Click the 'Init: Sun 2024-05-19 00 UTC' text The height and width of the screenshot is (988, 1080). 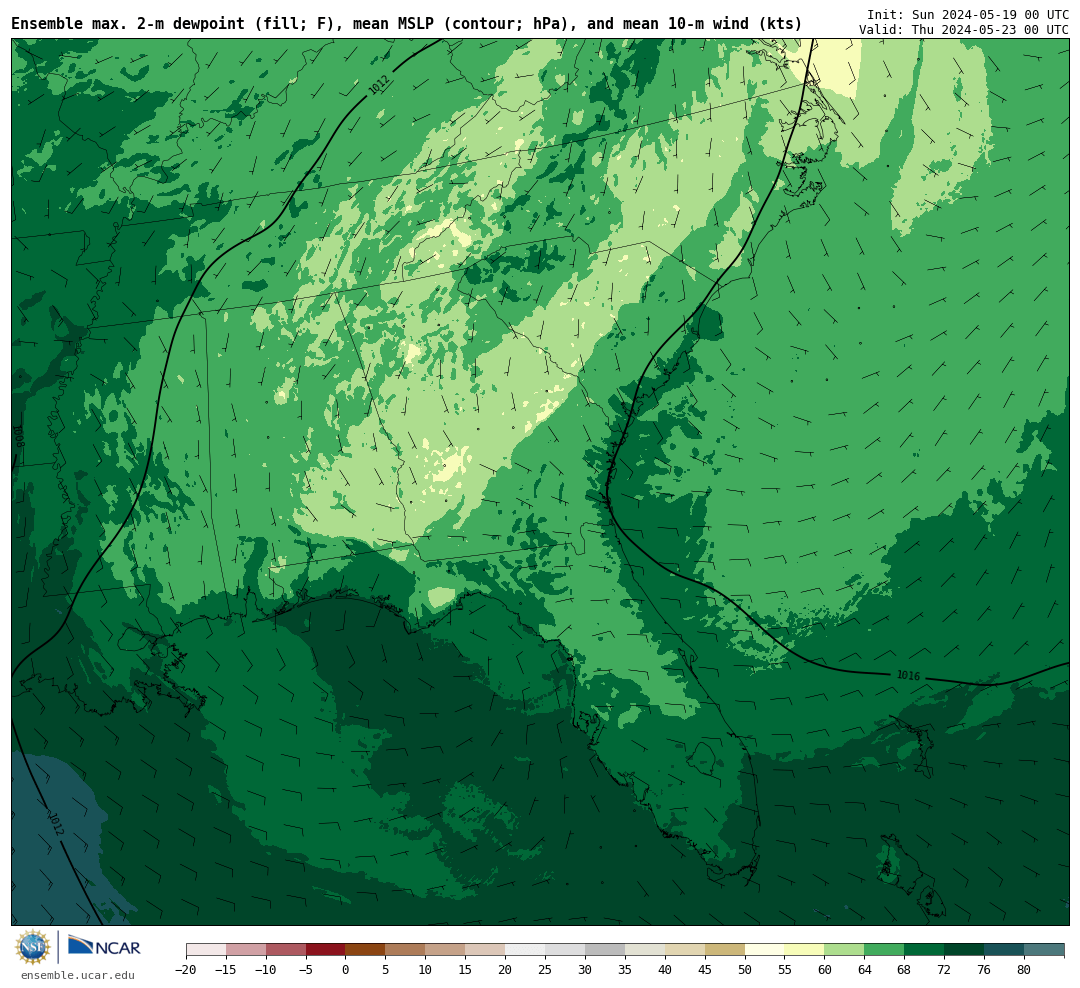[968, 14]
